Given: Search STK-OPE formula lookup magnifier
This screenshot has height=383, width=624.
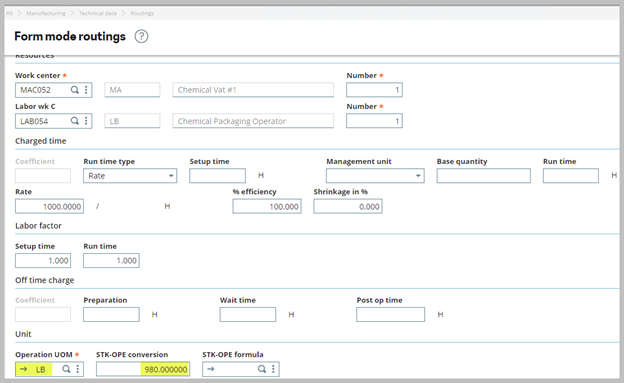Looking at the screenshot, I should point(262,369).
